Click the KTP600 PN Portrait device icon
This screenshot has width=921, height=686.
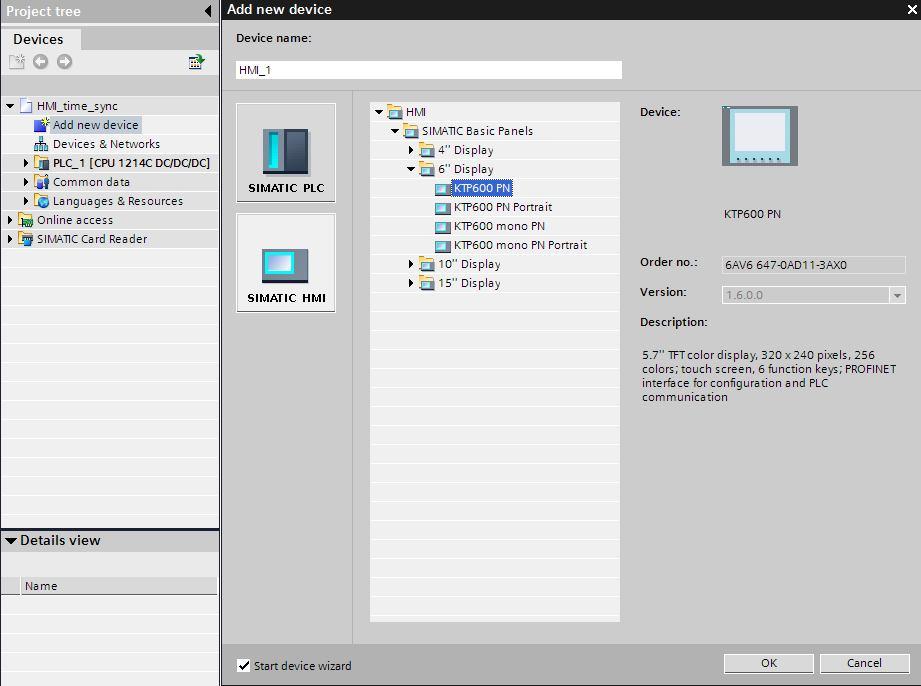pos(442,208)
